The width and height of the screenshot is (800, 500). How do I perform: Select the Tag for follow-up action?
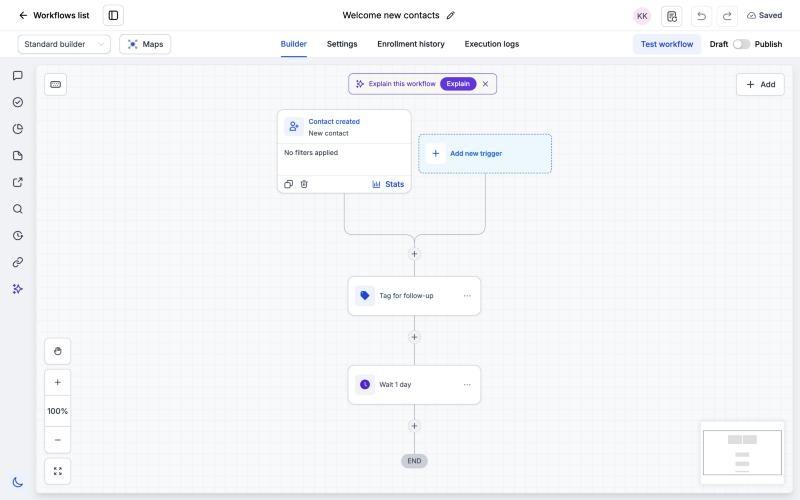click(x=414, y=296)
